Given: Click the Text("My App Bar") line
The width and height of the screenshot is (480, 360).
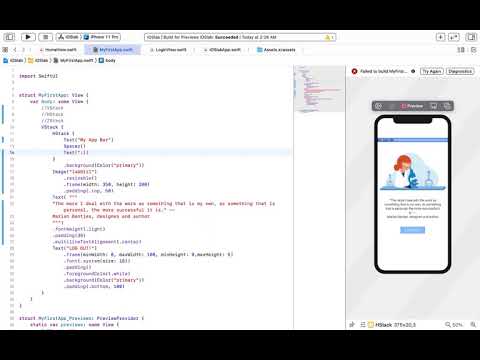Looking at the screenshot, I should click(88, 140).
